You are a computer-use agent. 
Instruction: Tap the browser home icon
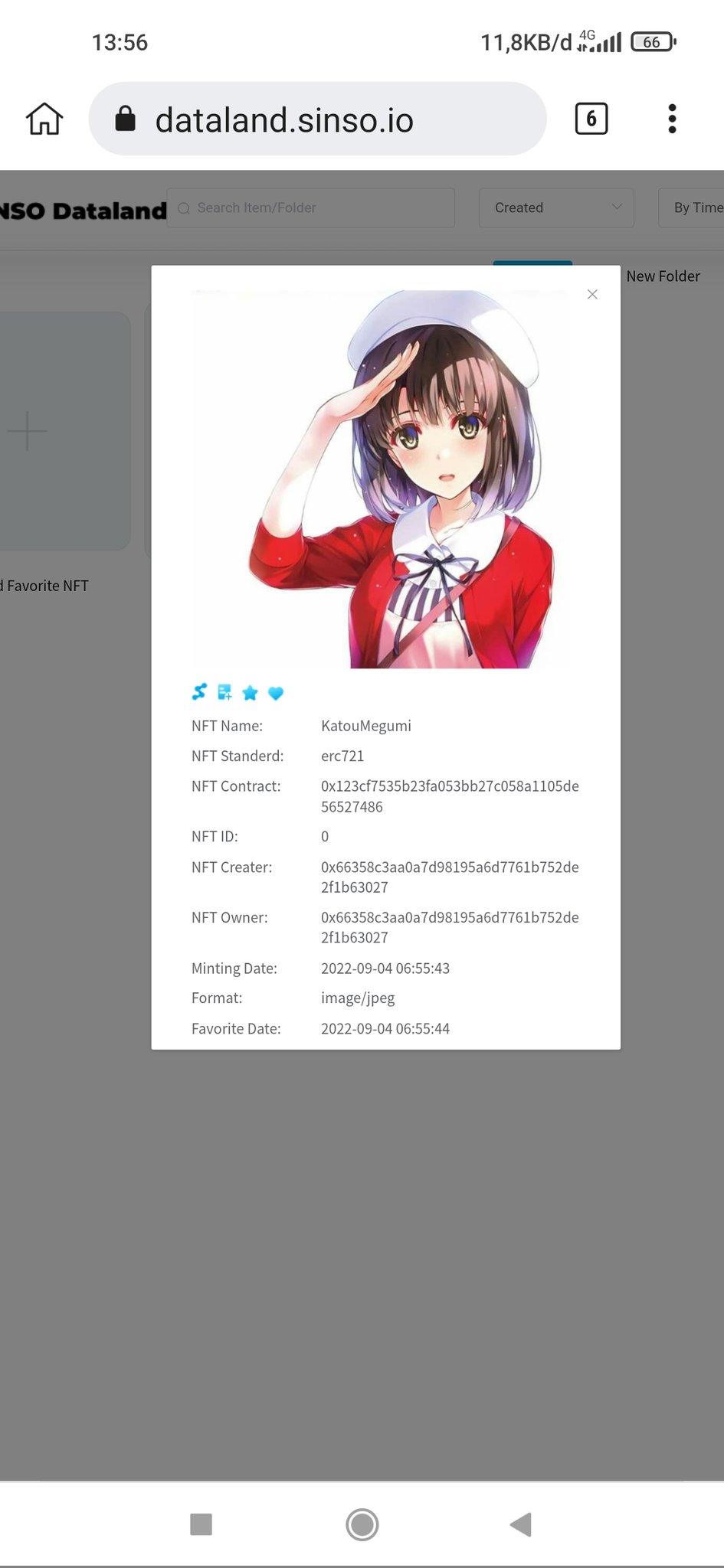pyautogui.click(x=44, y=119)
